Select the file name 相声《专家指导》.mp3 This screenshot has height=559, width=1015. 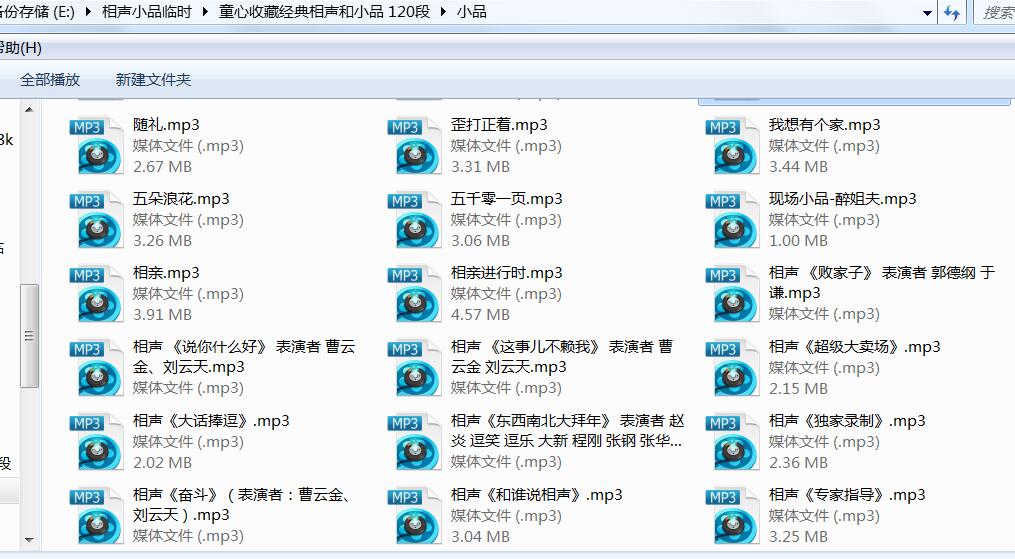click(x=847, y=494)
